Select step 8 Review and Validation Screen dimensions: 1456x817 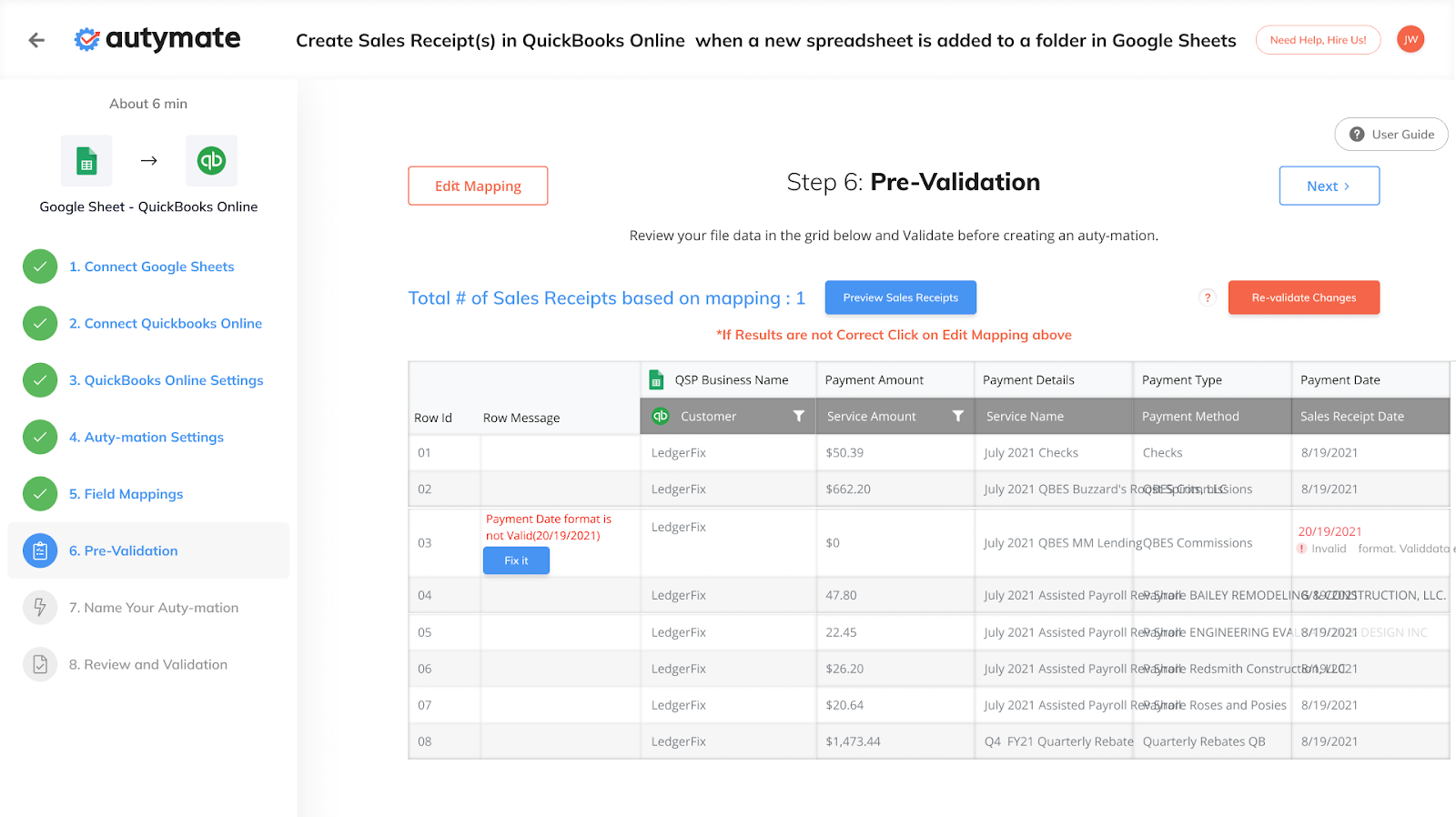click(148, 664)
